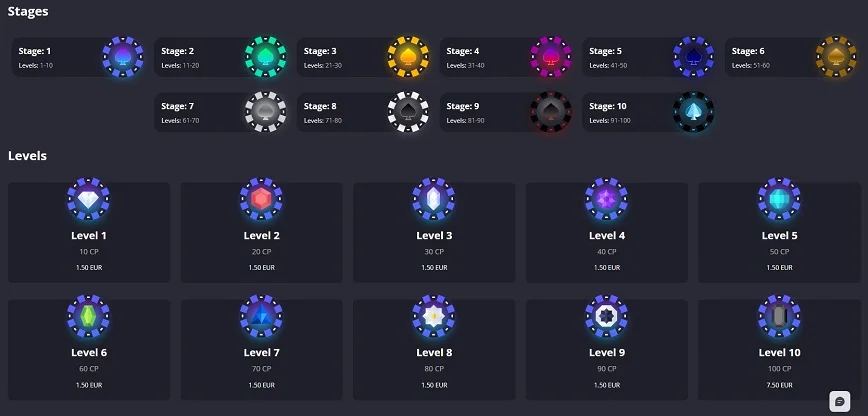The height and width of the screenshot is (416, 868).
Task: Select the white Stage 8 chip icon
Action: coord(408,112)
